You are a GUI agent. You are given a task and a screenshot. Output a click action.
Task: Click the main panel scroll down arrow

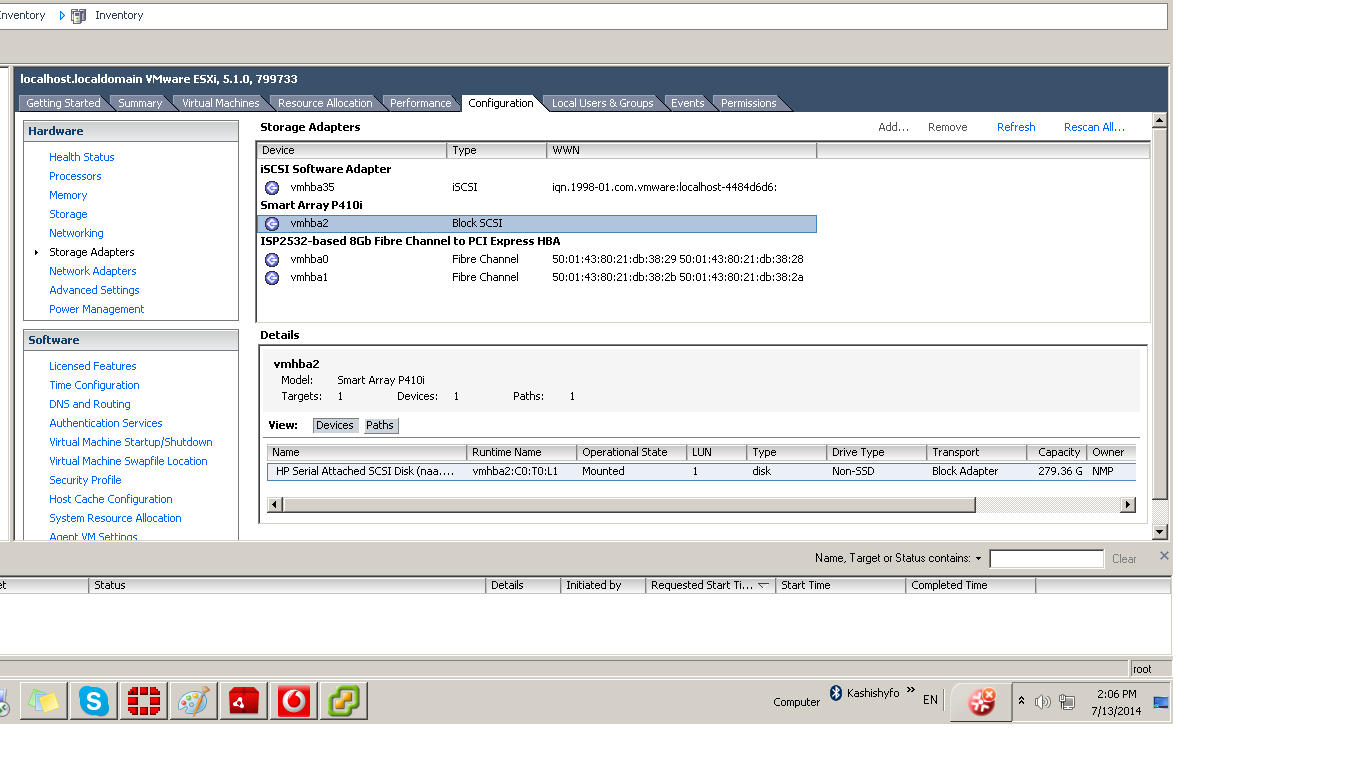[1160, 532]
